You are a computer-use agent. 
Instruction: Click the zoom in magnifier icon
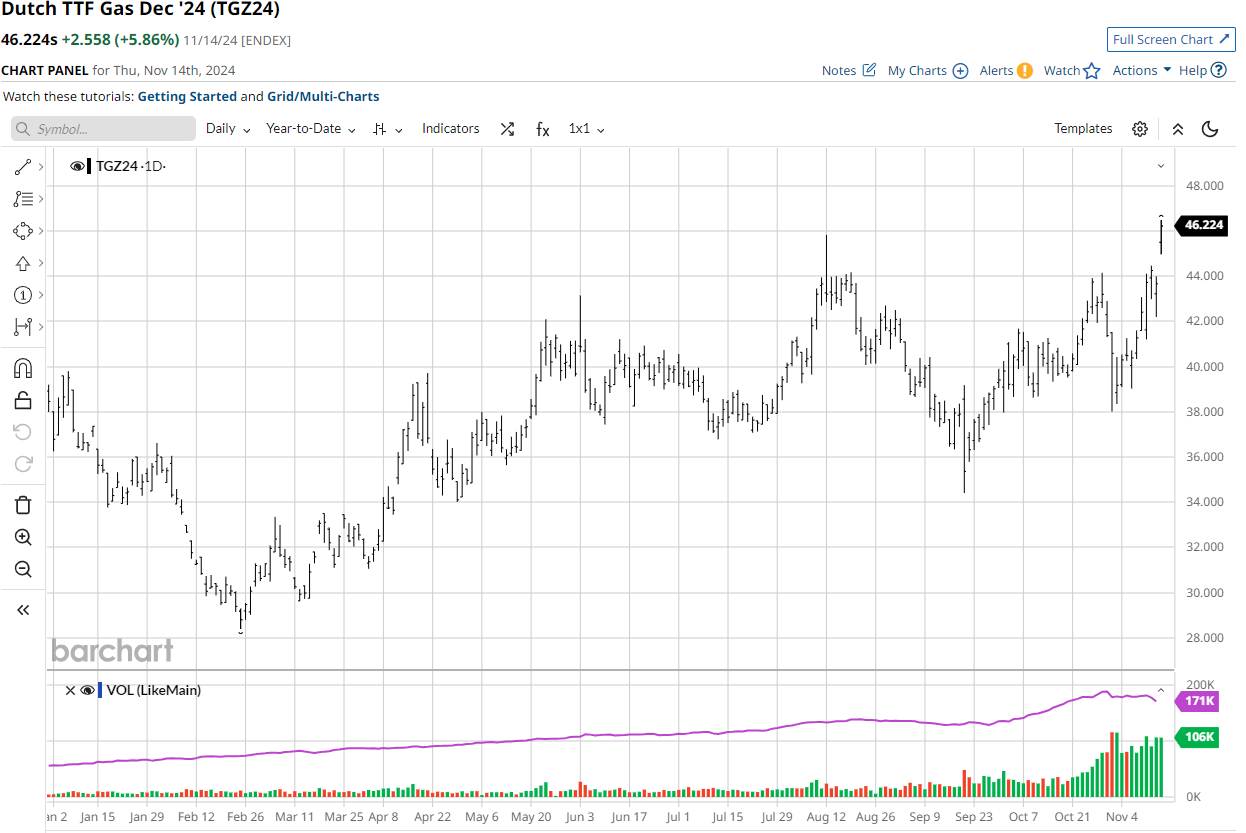click(x=23, y=537)
